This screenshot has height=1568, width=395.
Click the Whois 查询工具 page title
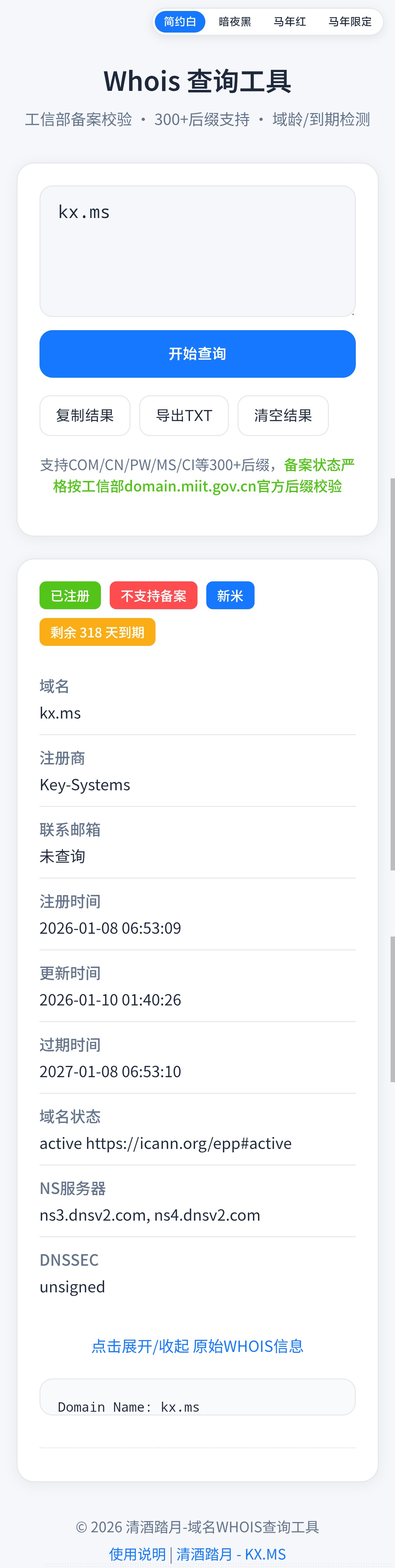197,81
